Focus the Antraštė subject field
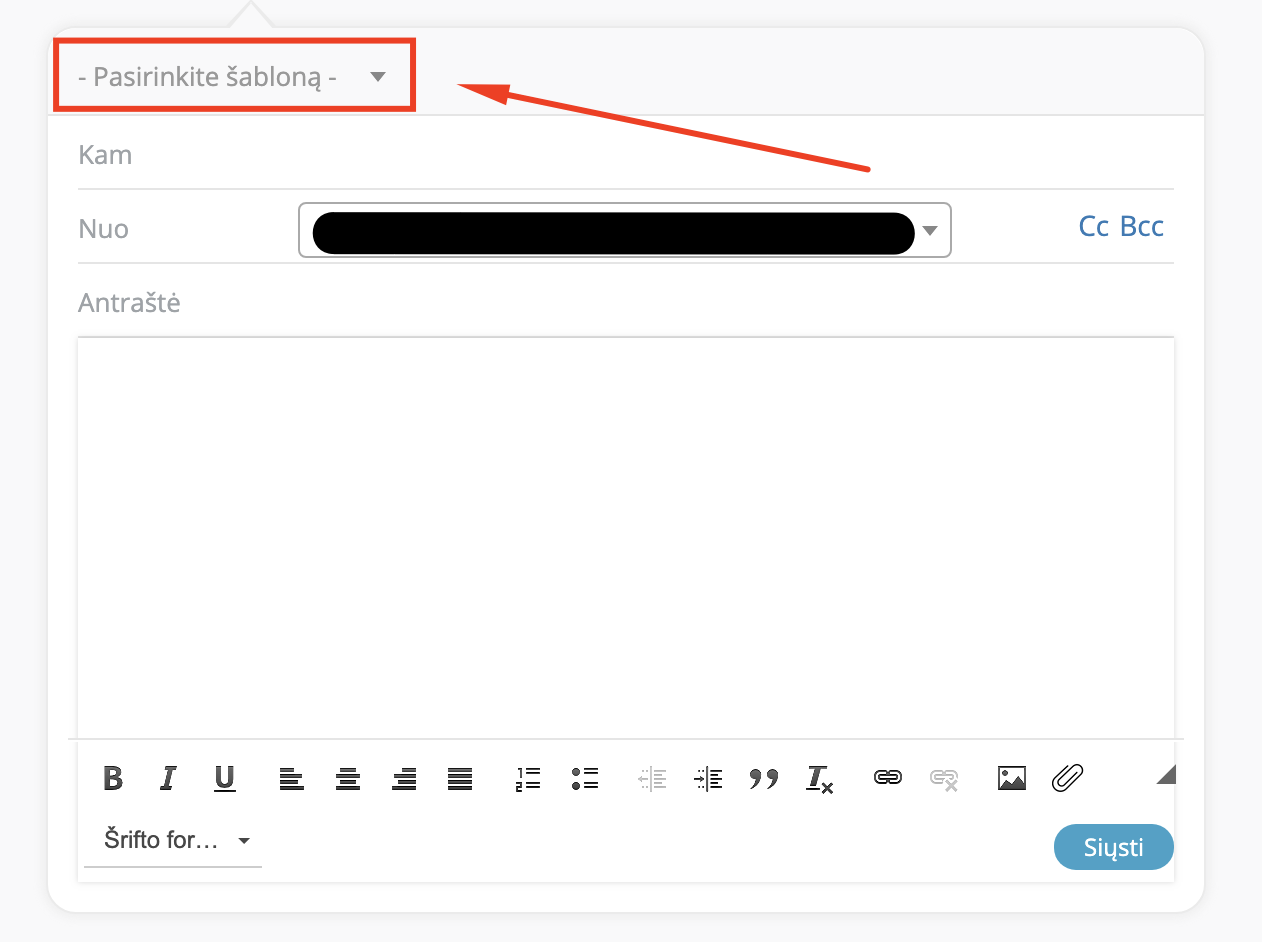This screenshot has height=942, width=1262. click(x=626, y=302)
